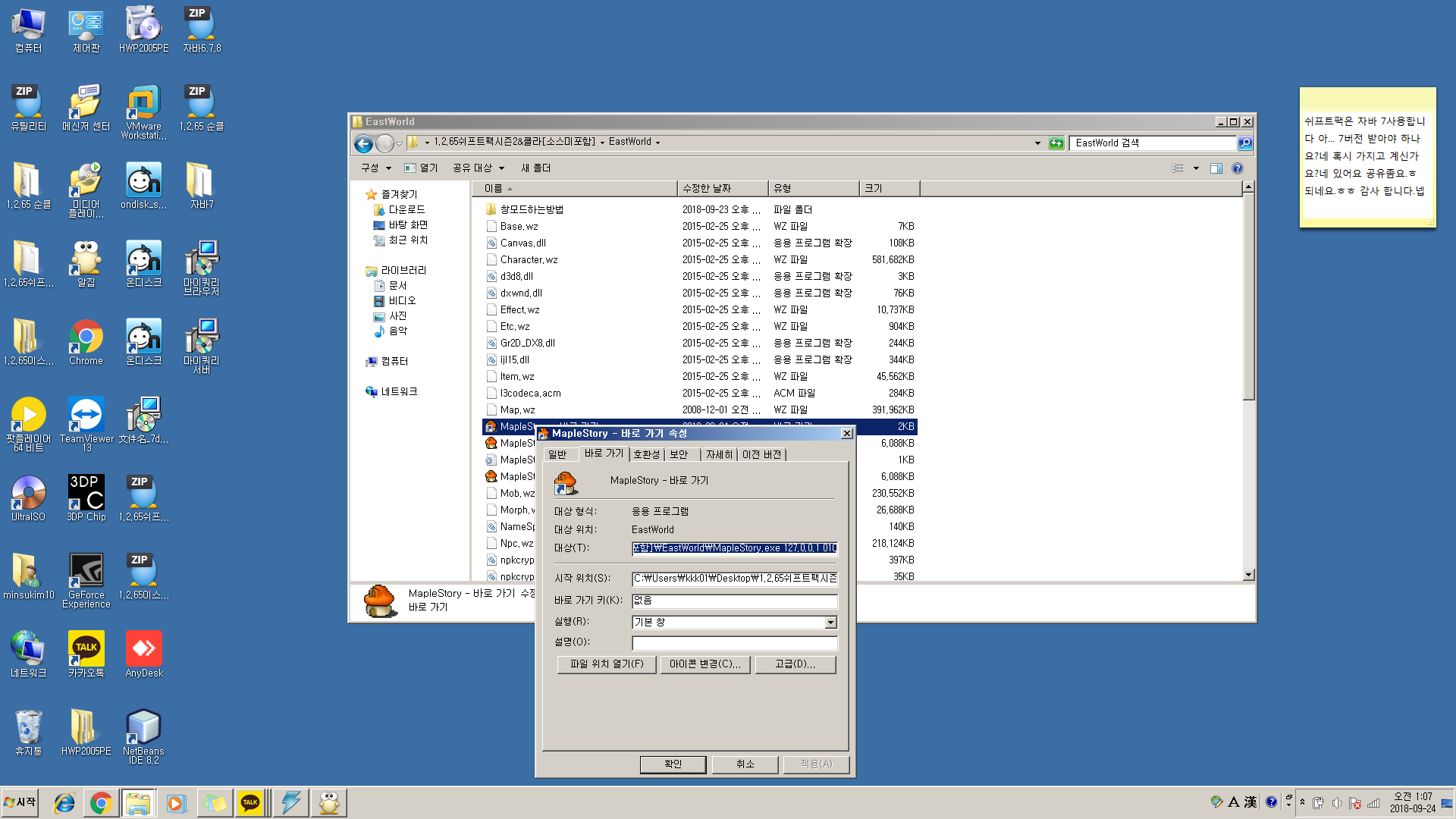Sort by the 수정한 날짜 column header

click(722, 188)
